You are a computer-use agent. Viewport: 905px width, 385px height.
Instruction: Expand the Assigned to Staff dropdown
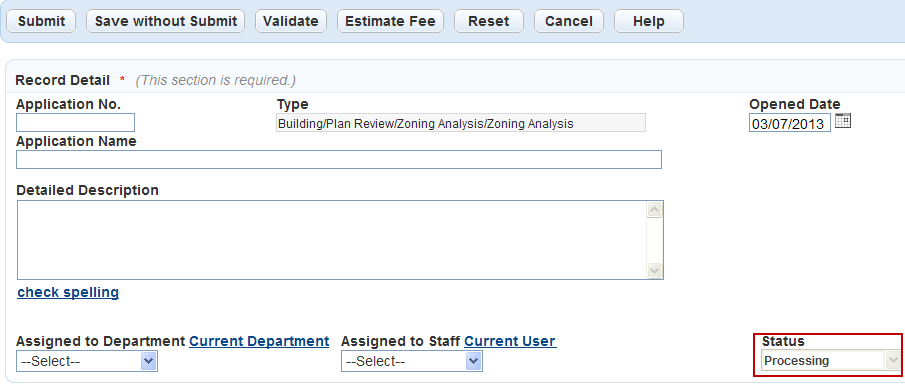click(x=412, y=361)
